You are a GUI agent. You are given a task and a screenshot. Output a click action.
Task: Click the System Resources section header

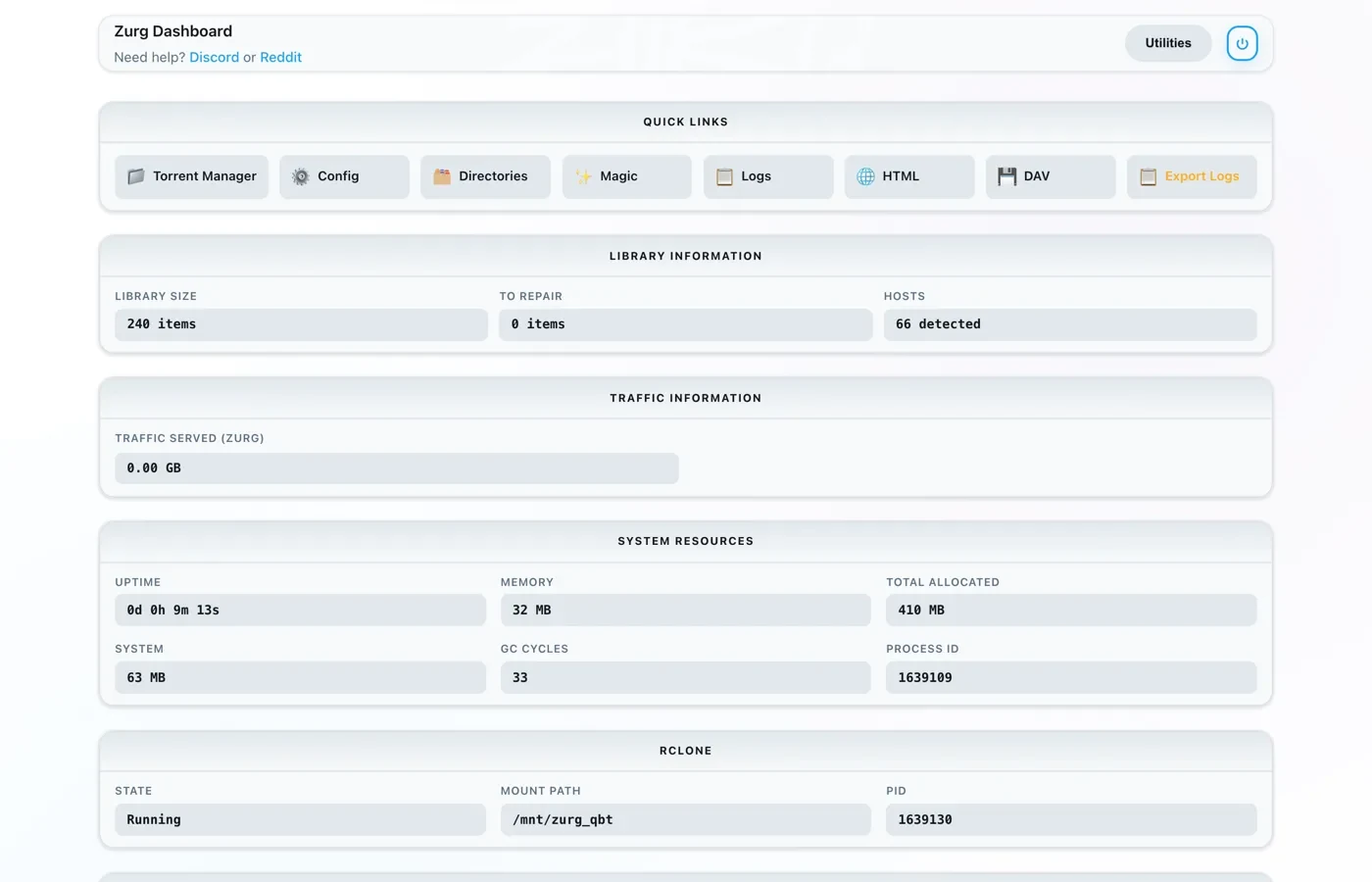click(x=686, y=541)
